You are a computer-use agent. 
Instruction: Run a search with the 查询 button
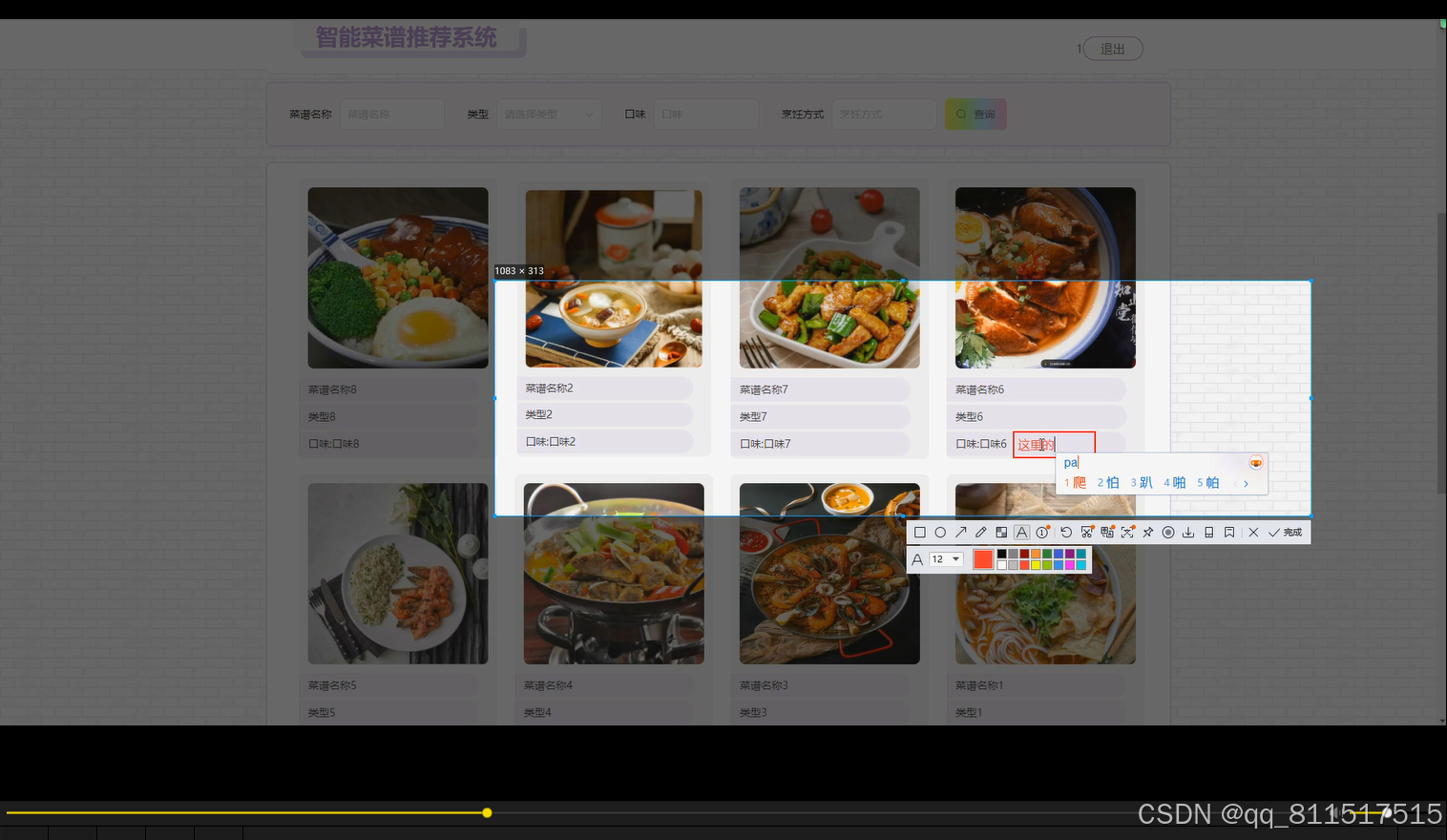click(x=975, y=114)
